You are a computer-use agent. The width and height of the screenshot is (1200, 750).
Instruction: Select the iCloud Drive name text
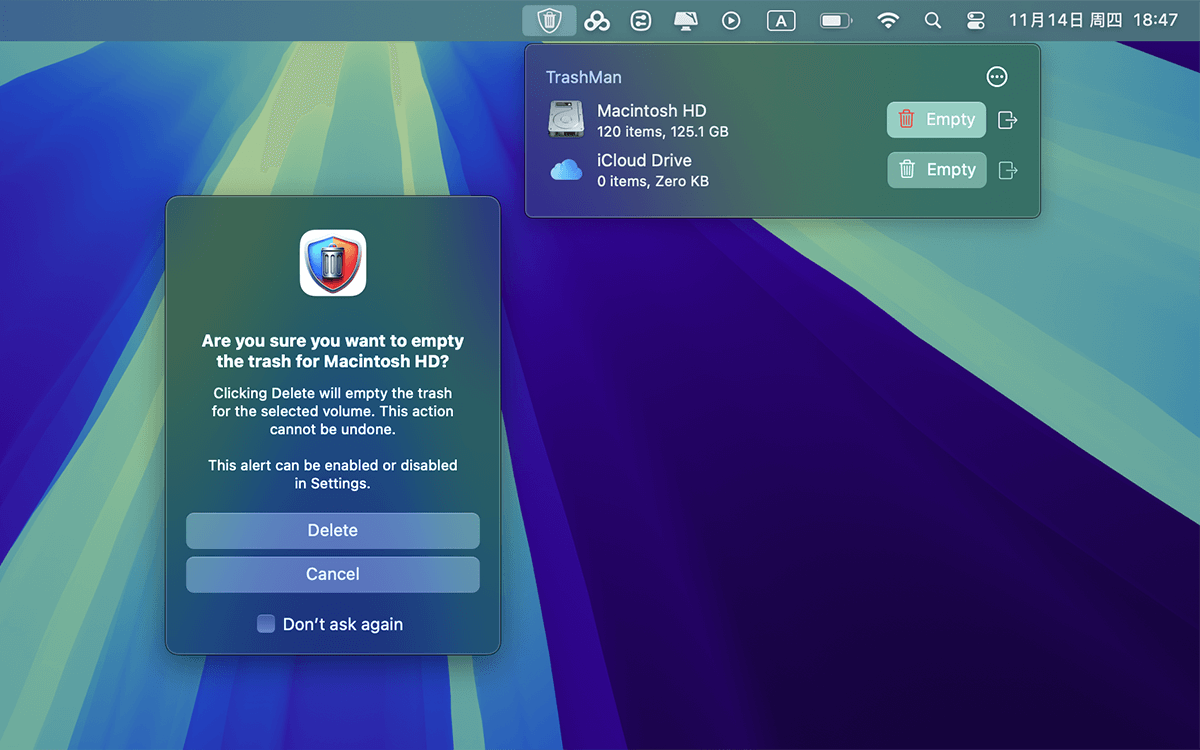[644, 160]
